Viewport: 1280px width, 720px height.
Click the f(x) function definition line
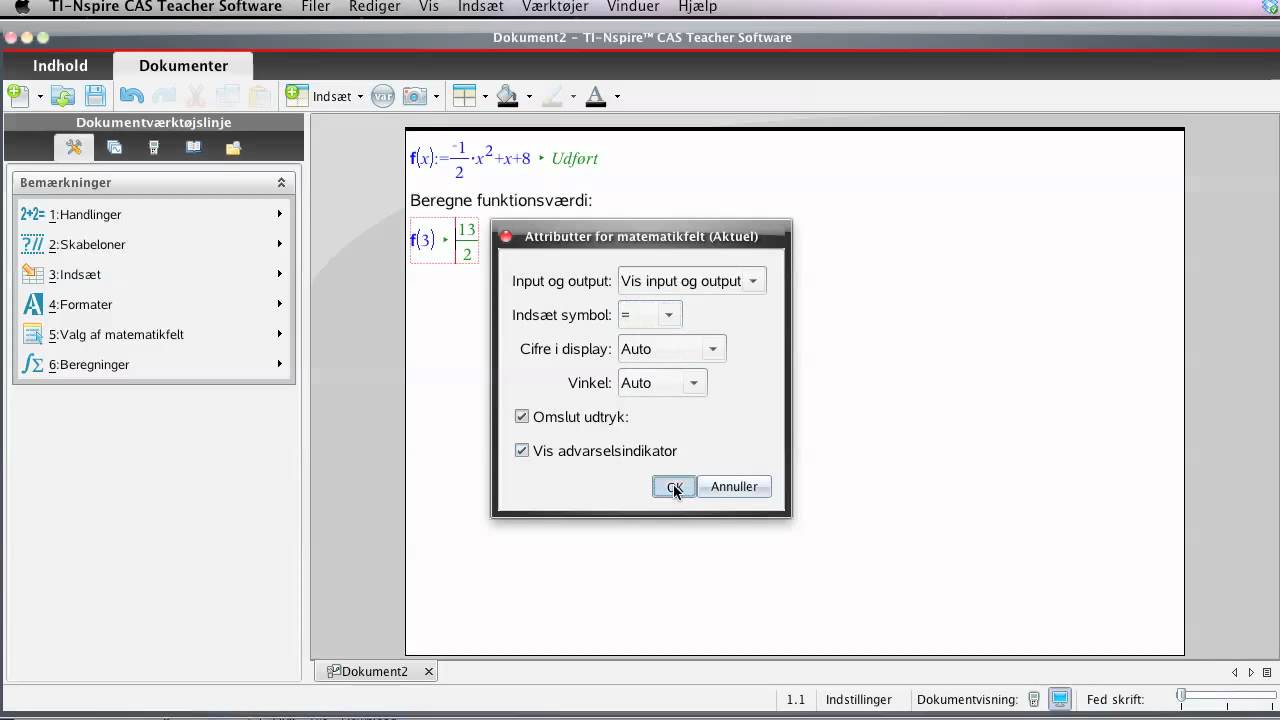pos(504,158)
